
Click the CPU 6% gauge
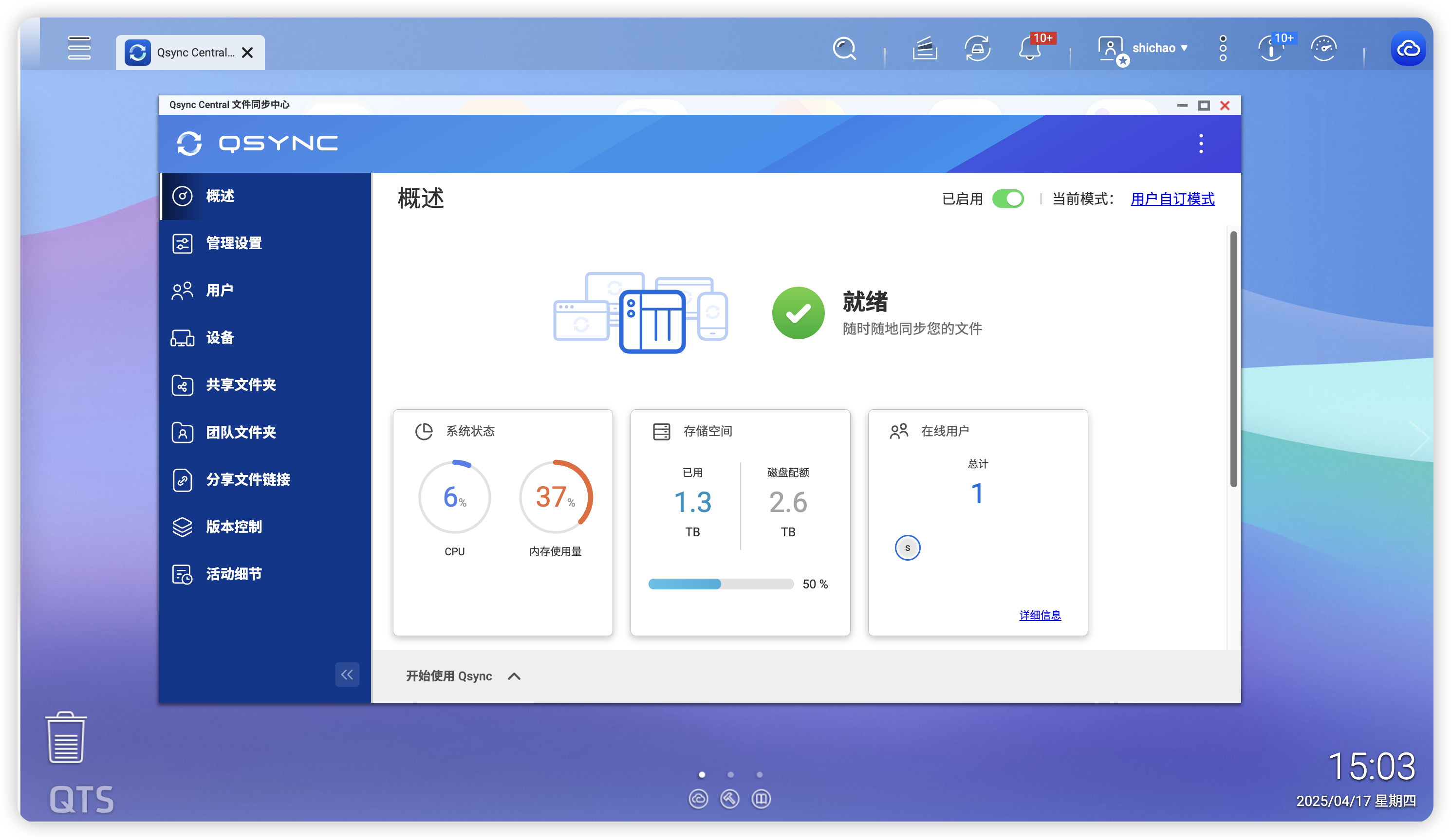point(455,497)
